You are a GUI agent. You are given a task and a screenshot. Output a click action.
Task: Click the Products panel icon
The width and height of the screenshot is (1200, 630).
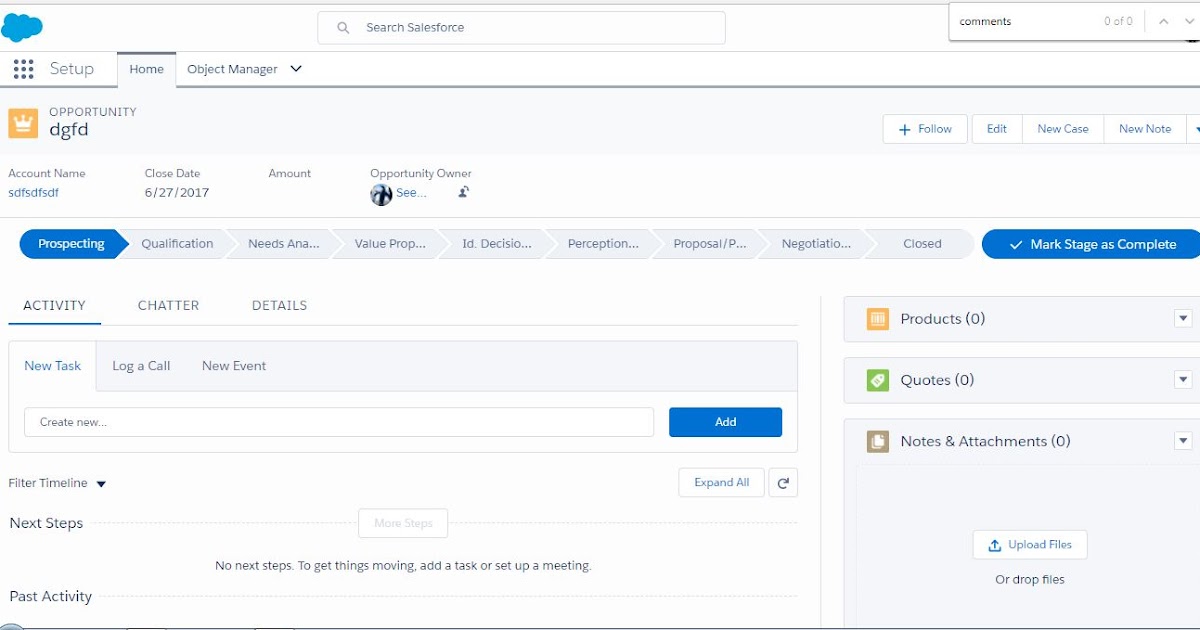(x=877, y=318)
